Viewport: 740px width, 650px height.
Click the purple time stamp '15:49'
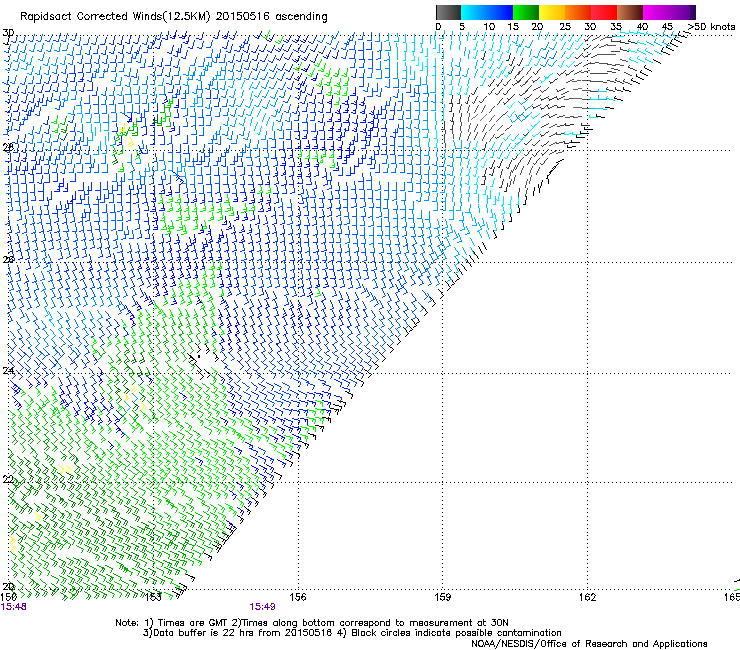[x=262, y=607]
